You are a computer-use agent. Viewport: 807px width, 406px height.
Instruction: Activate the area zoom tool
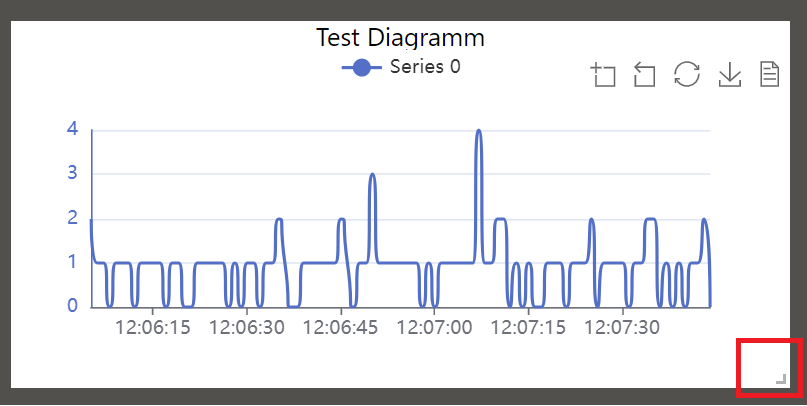pos(603,75)
